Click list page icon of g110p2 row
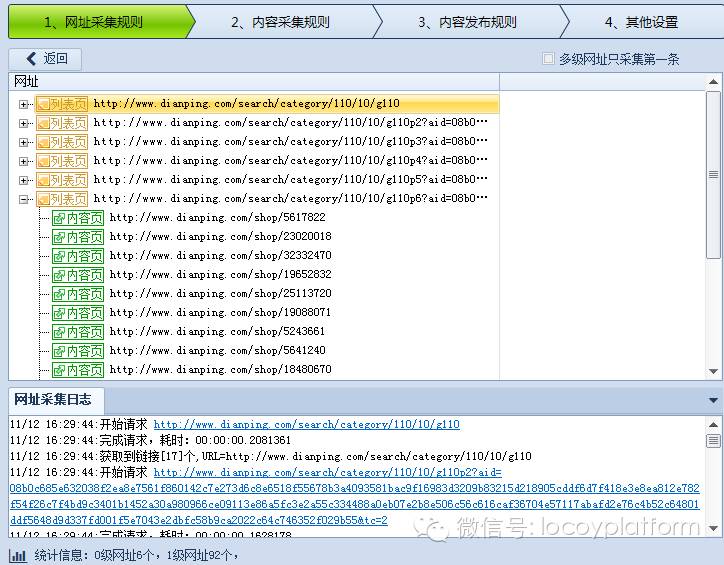 62,123
